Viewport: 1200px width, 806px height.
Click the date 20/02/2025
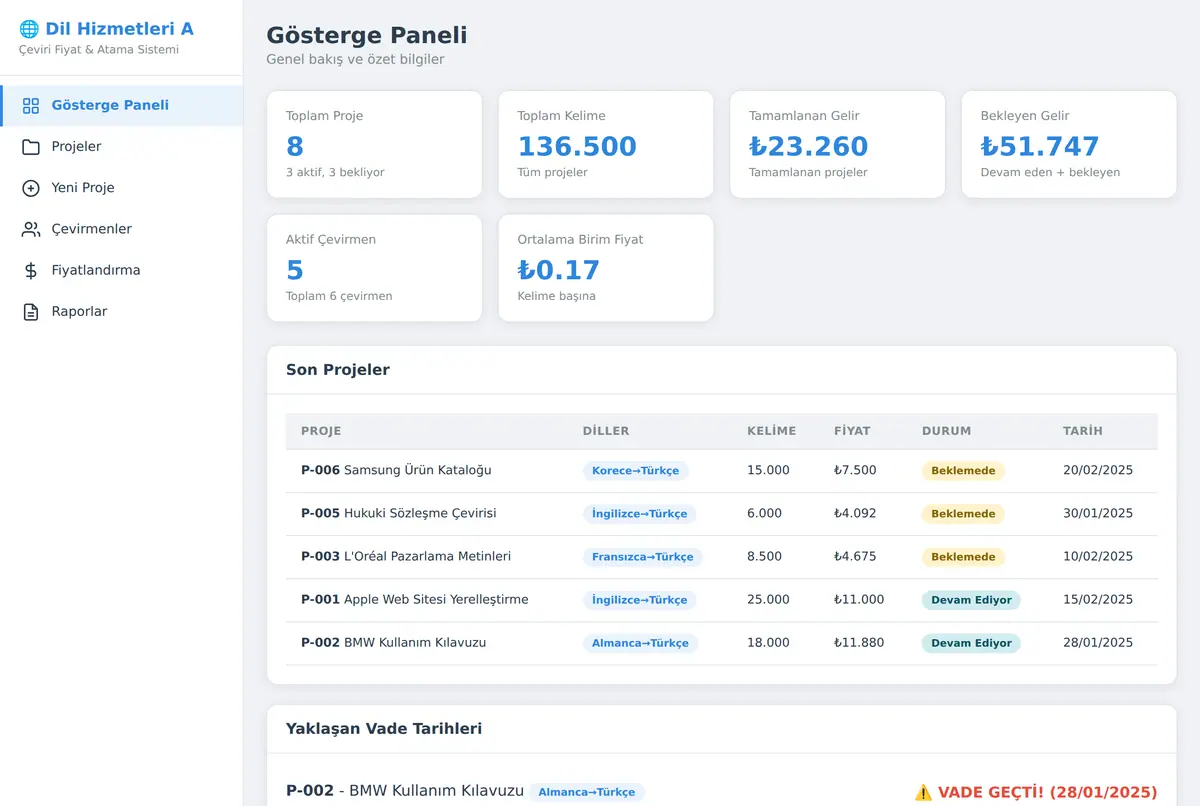tap(1098, 470)
